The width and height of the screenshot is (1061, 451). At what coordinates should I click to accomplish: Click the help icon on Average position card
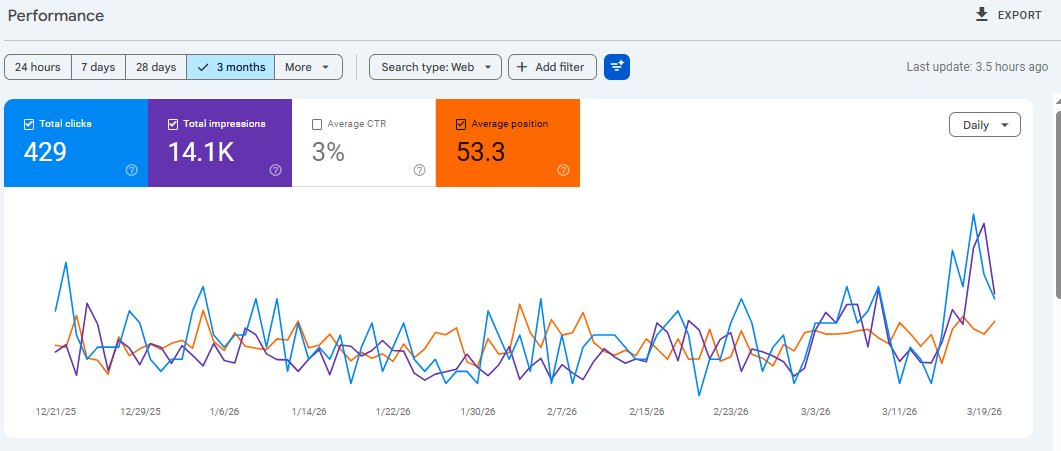(x=563, y=170)
